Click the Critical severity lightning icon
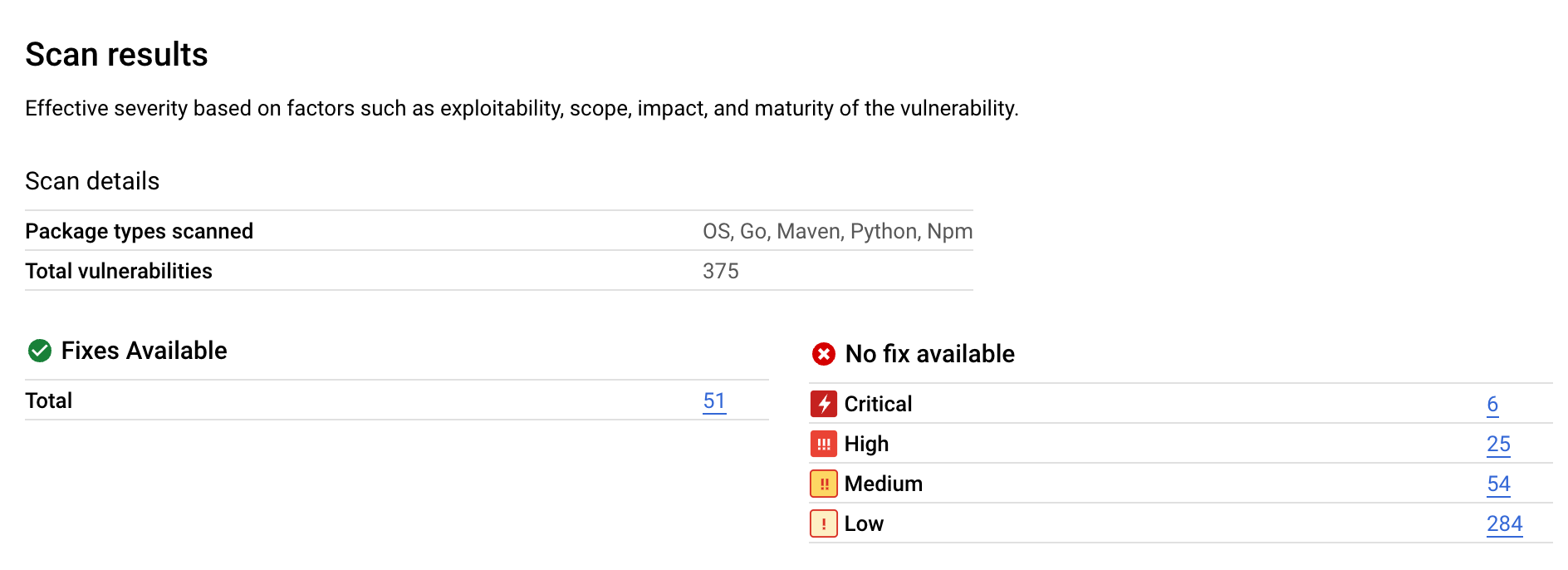1568x570 pixels. pos(823,404)
